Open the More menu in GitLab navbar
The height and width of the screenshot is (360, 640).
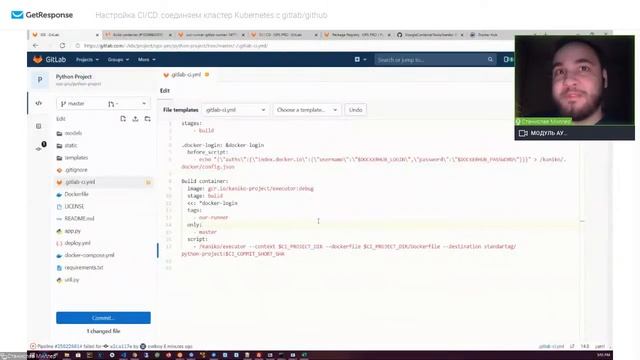pos(147,60)
